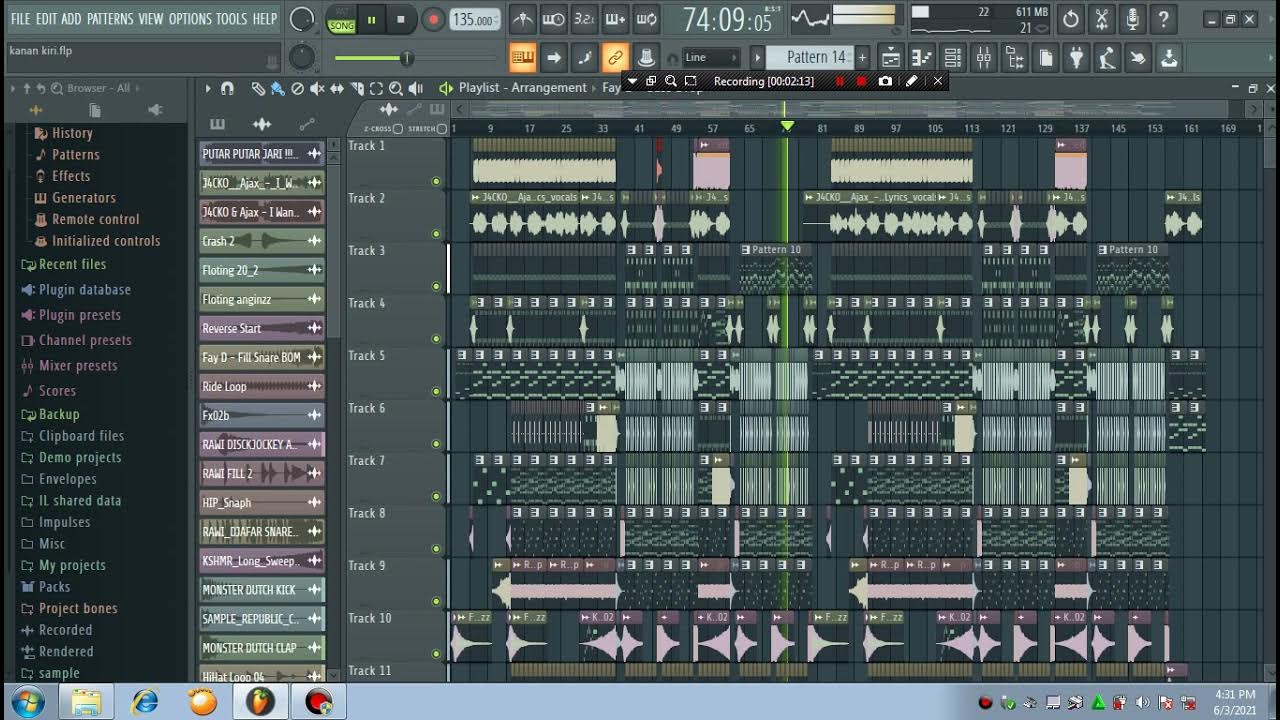This screenshot has width=1280, height=720.
Task: Click the browser search magnifier icon
Action: coord(57,88)
